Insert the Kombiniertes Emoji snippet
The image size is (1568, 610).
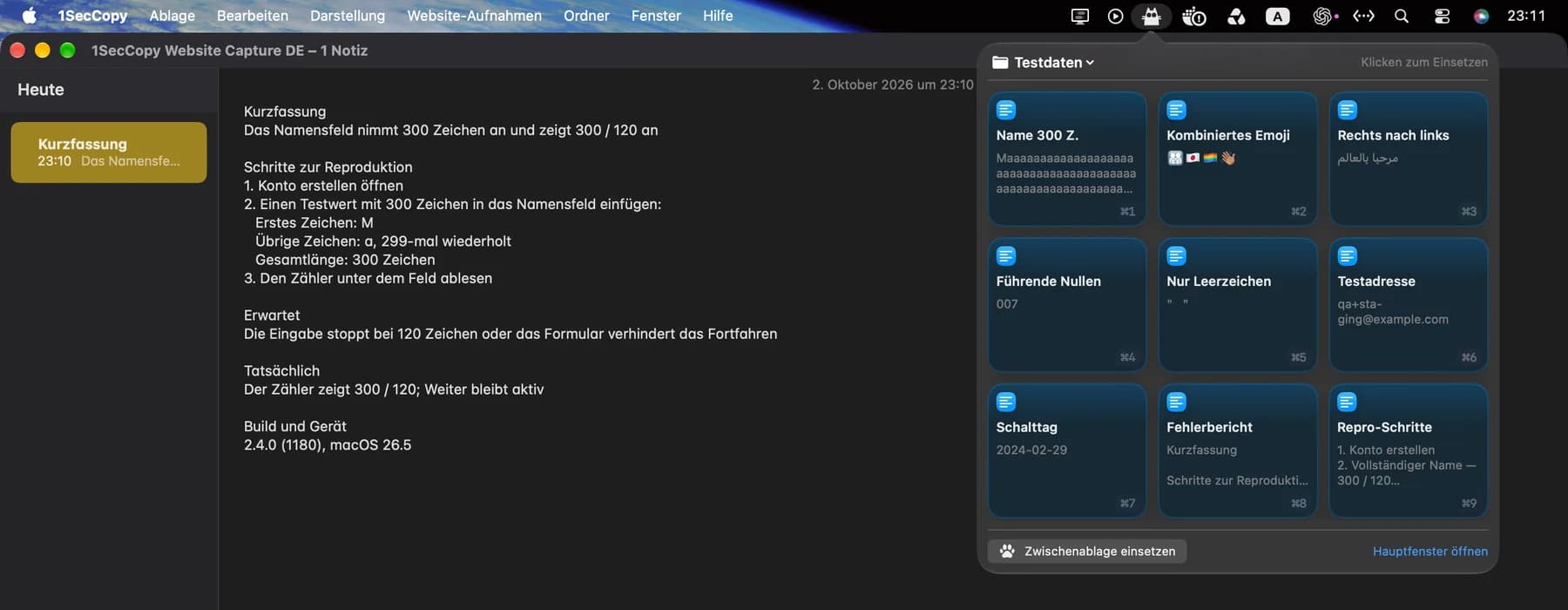click(1237, 158)
